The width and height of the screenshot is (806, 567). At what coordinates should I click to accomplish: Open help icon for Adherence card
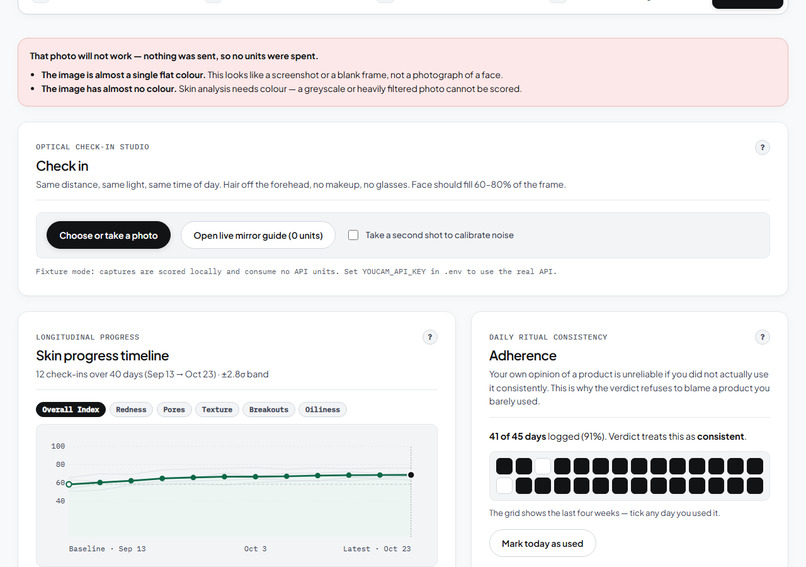[762, 337]
